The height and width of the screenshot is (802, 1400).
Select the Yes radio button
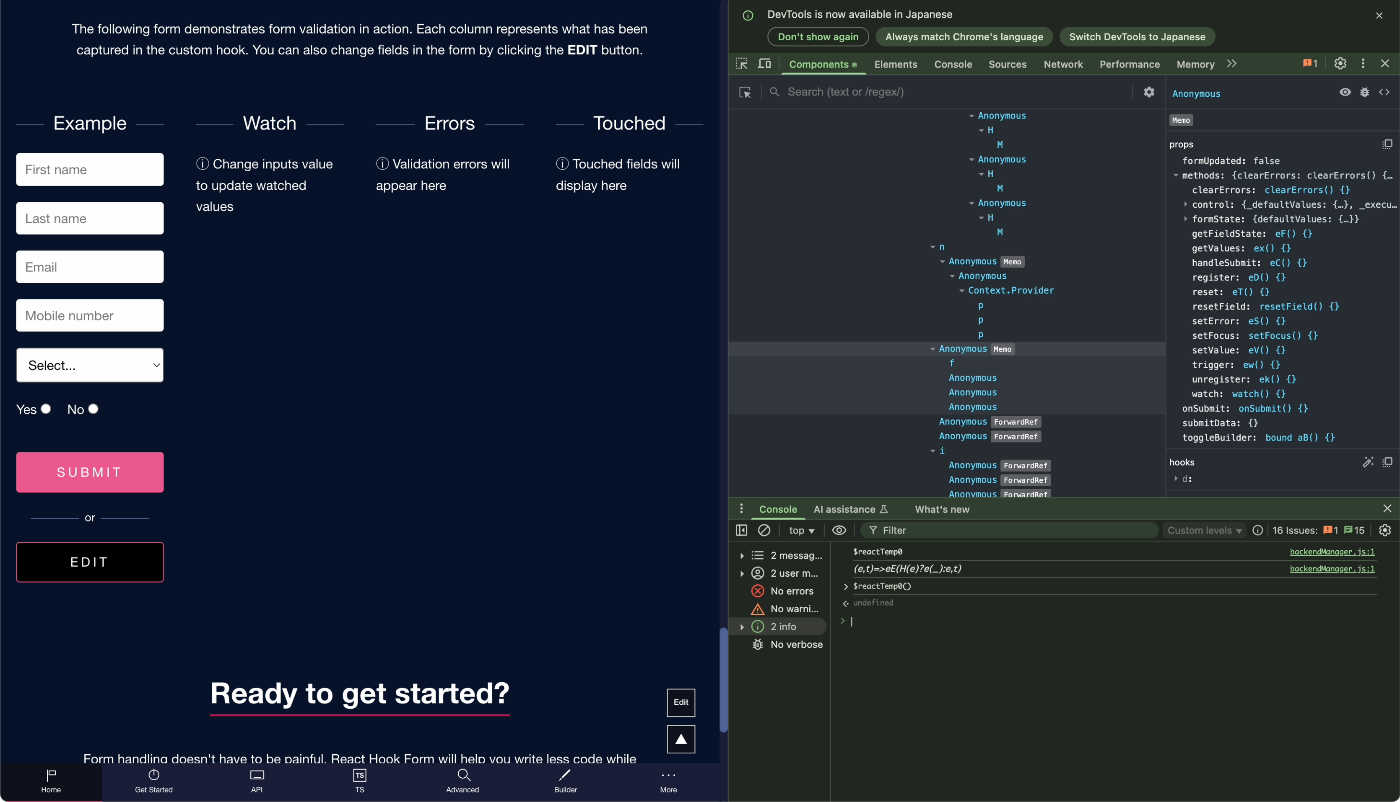point(46,408)
